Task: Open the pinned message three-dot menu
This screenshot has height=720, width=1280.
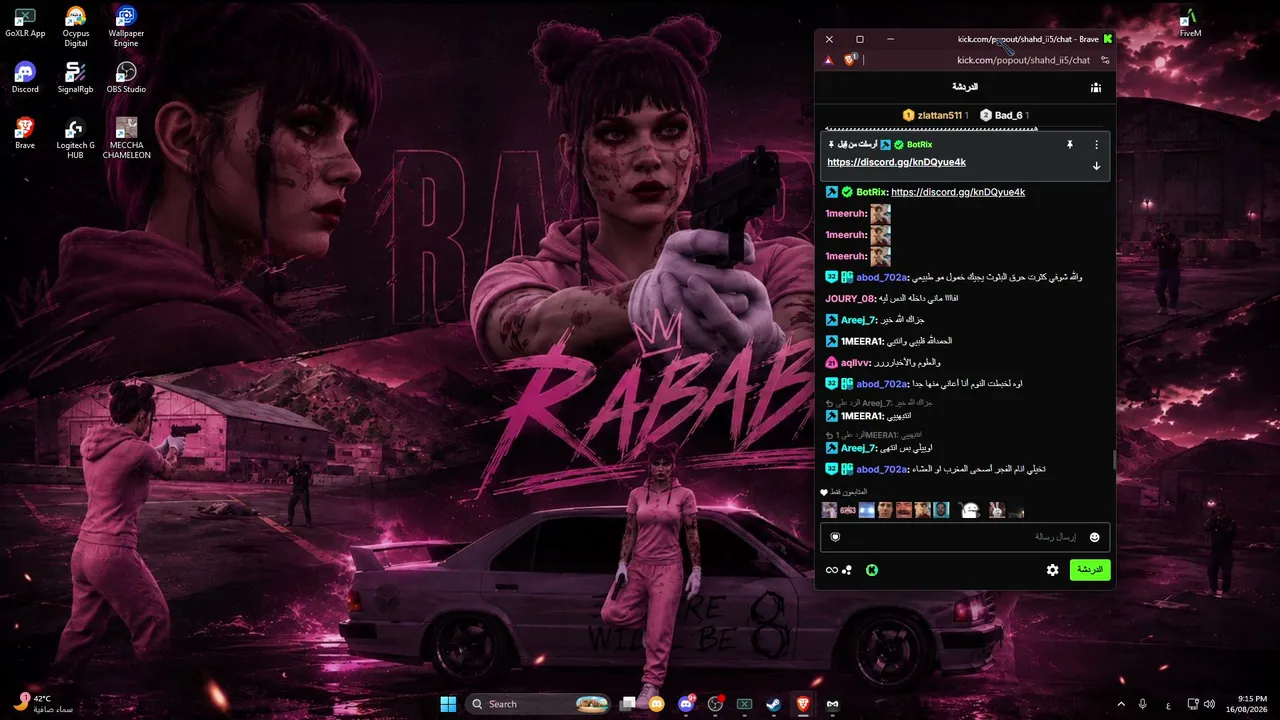Action: 1096,145
